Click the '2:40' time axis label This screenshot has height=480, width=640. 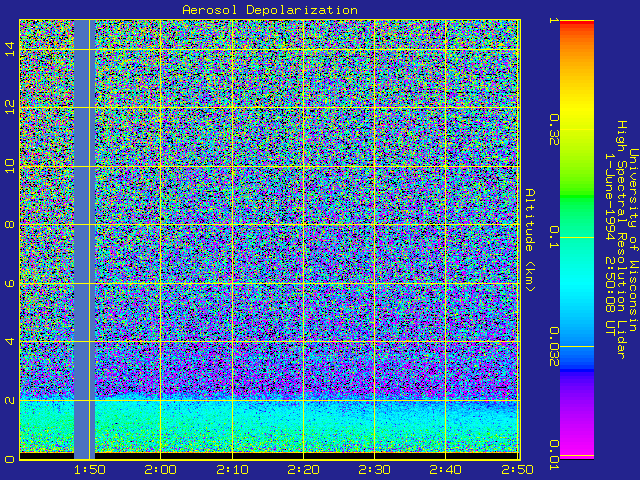445,470
